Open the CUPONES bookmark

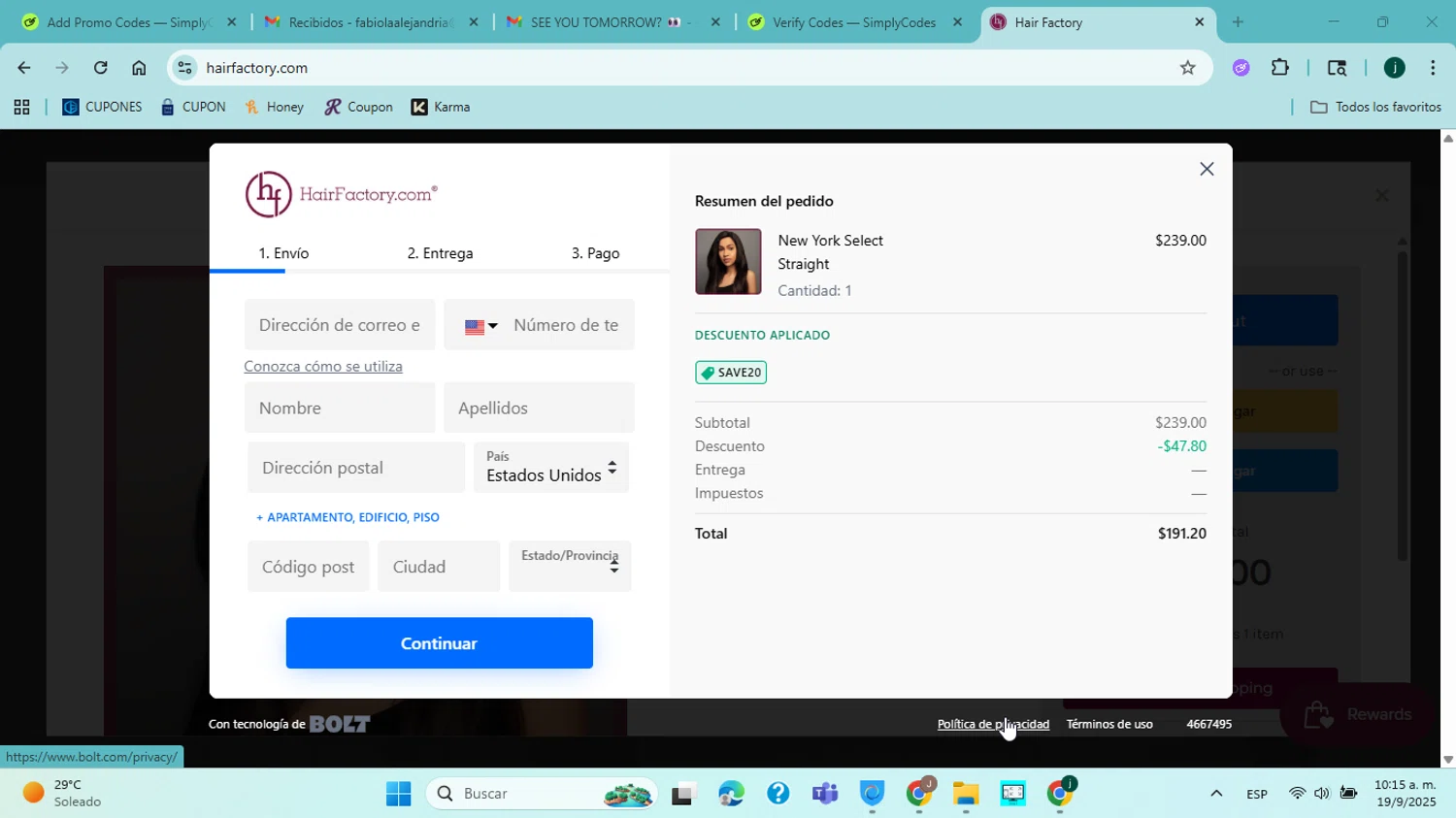102,108
